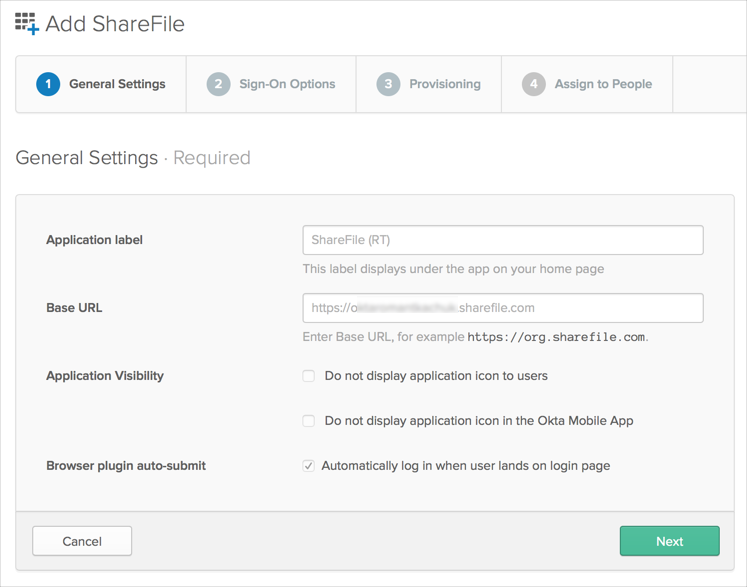
Task: Click the blue step 1 circle
Action: coord(48,84)
